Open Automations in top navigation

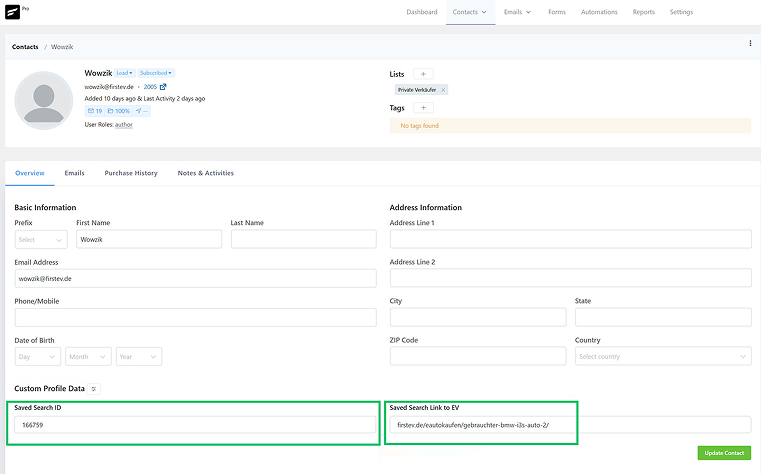[599, 12]
